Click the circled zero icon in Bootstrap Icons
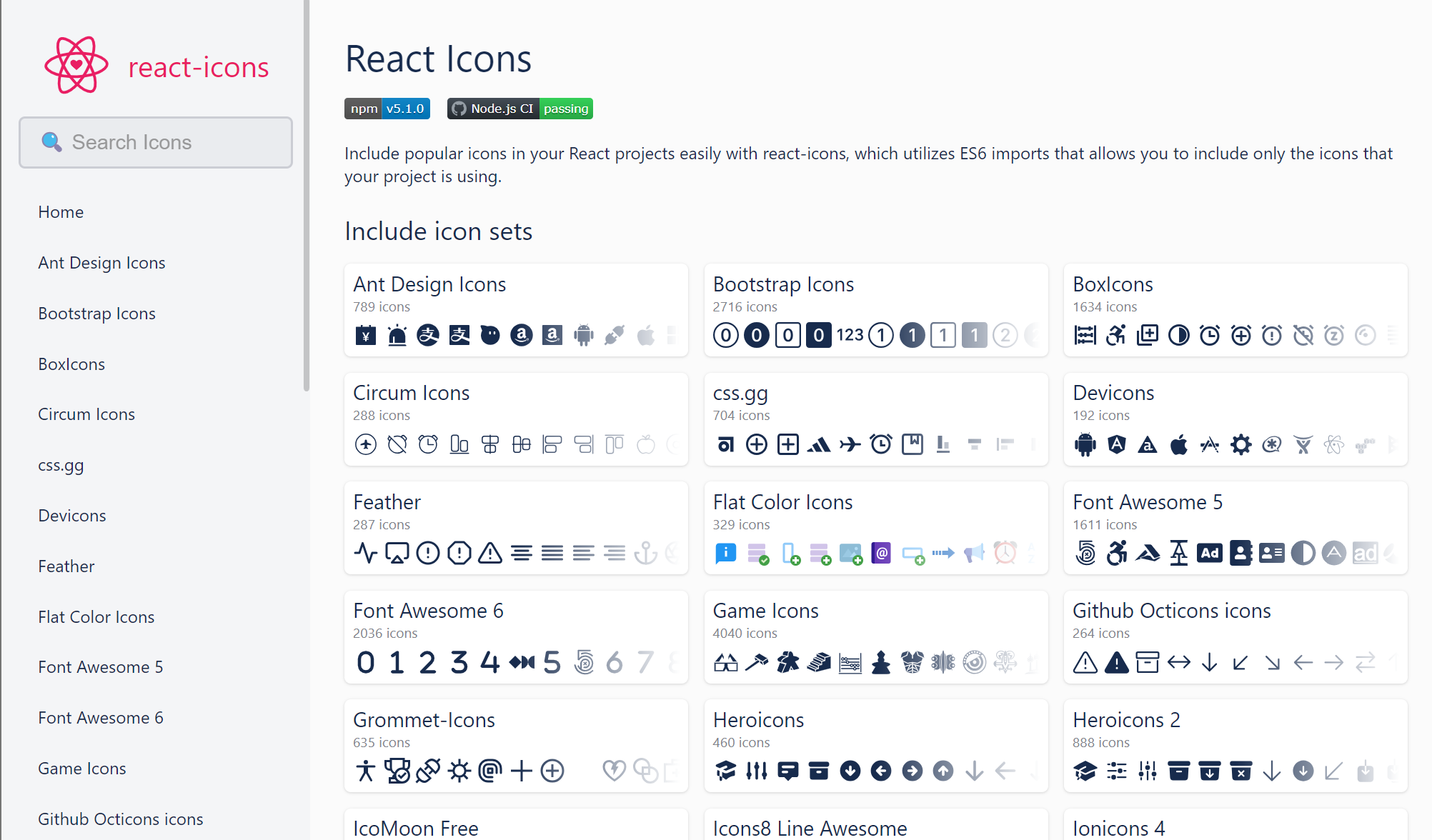This screenshot has height=840, width=1432. coord(725,335)
